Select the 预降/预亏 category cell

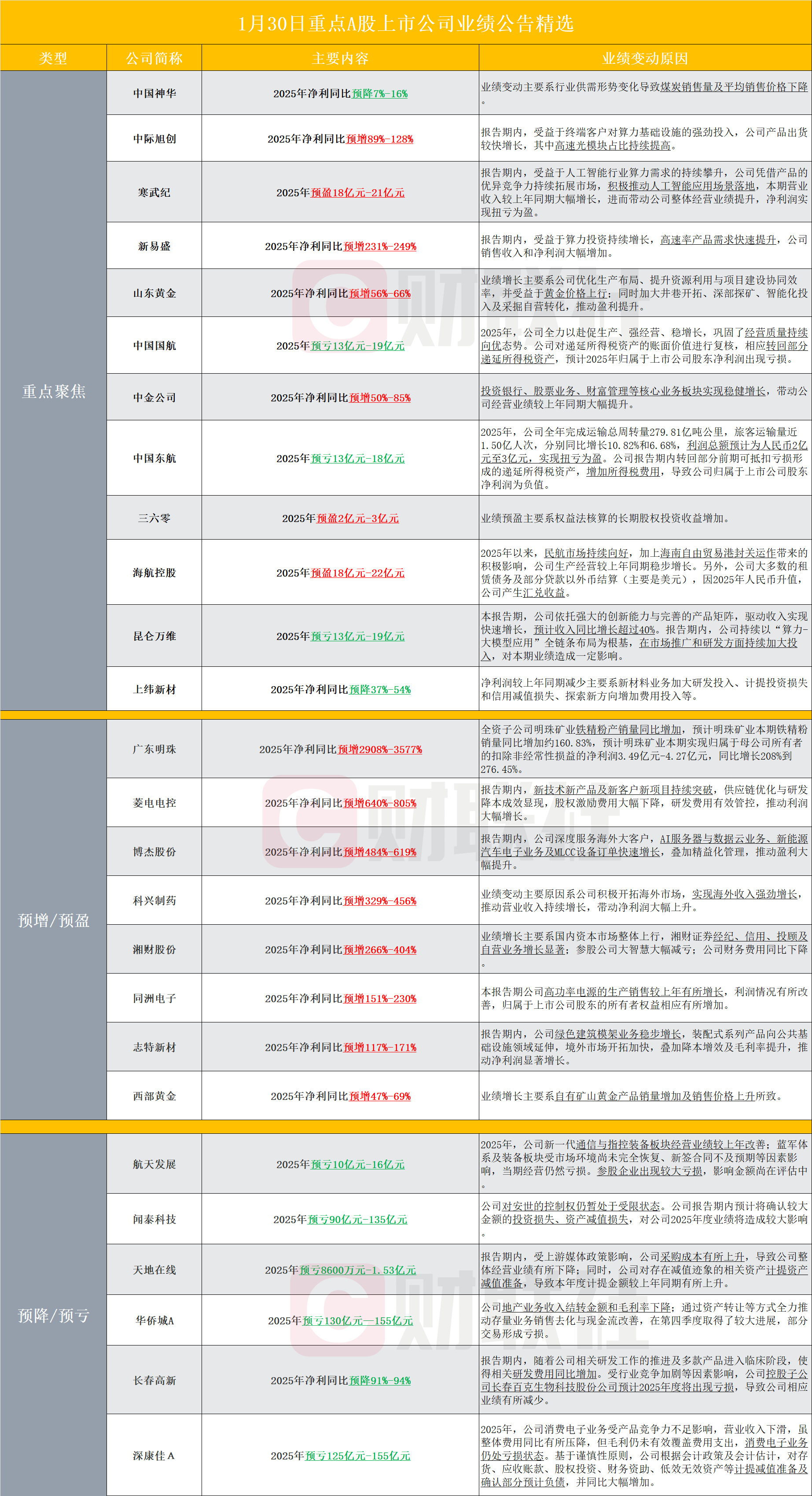click(x=53, y=1316)
